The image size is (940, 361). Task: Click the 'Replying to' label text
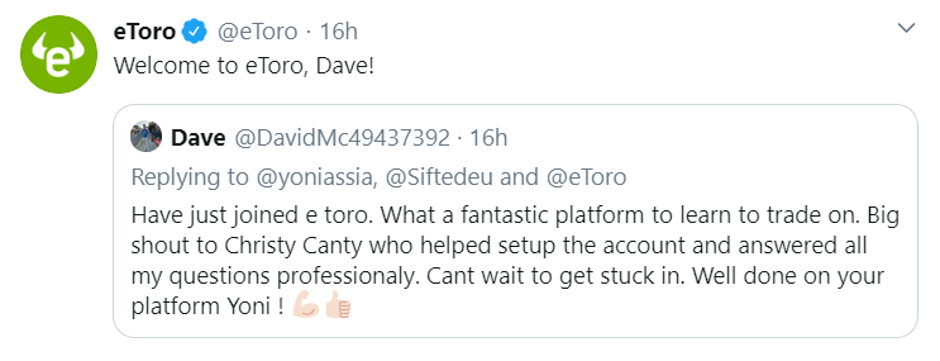[189, 177]
